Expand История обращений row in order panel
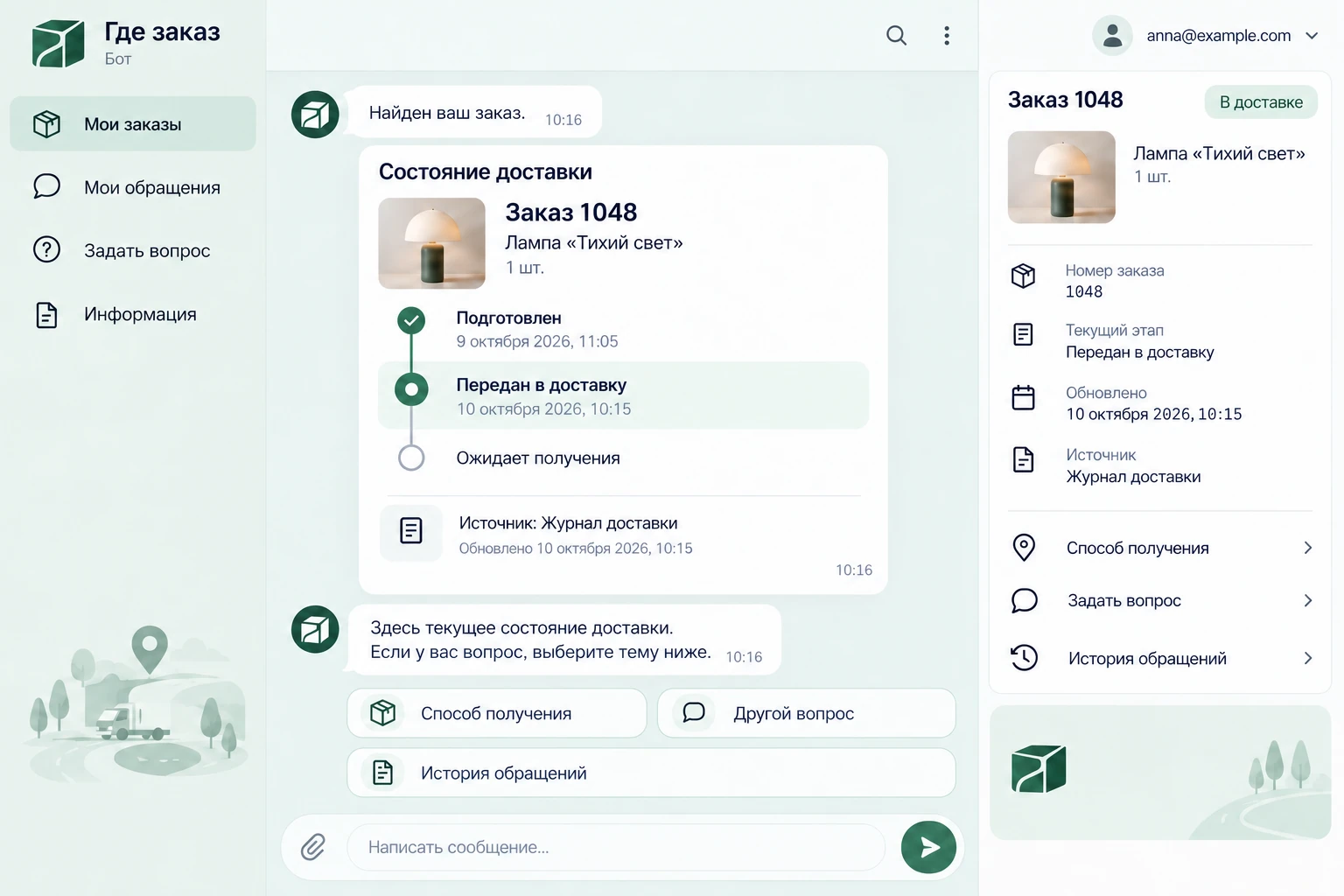Viewport: 1344px width, 896px height. (x=1161, y=658)
